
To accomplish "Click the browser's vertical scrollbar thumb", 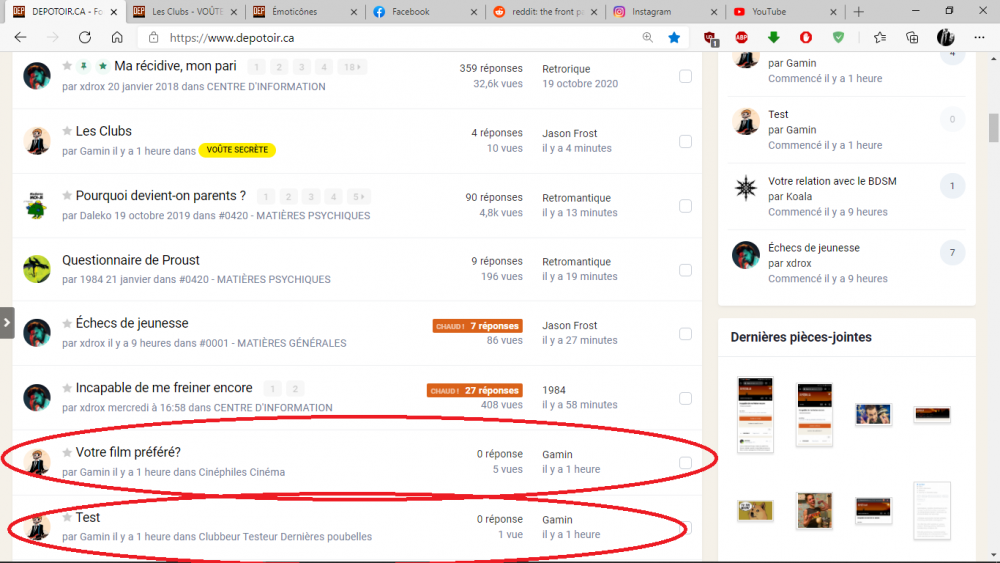I will tap(993, 128).
